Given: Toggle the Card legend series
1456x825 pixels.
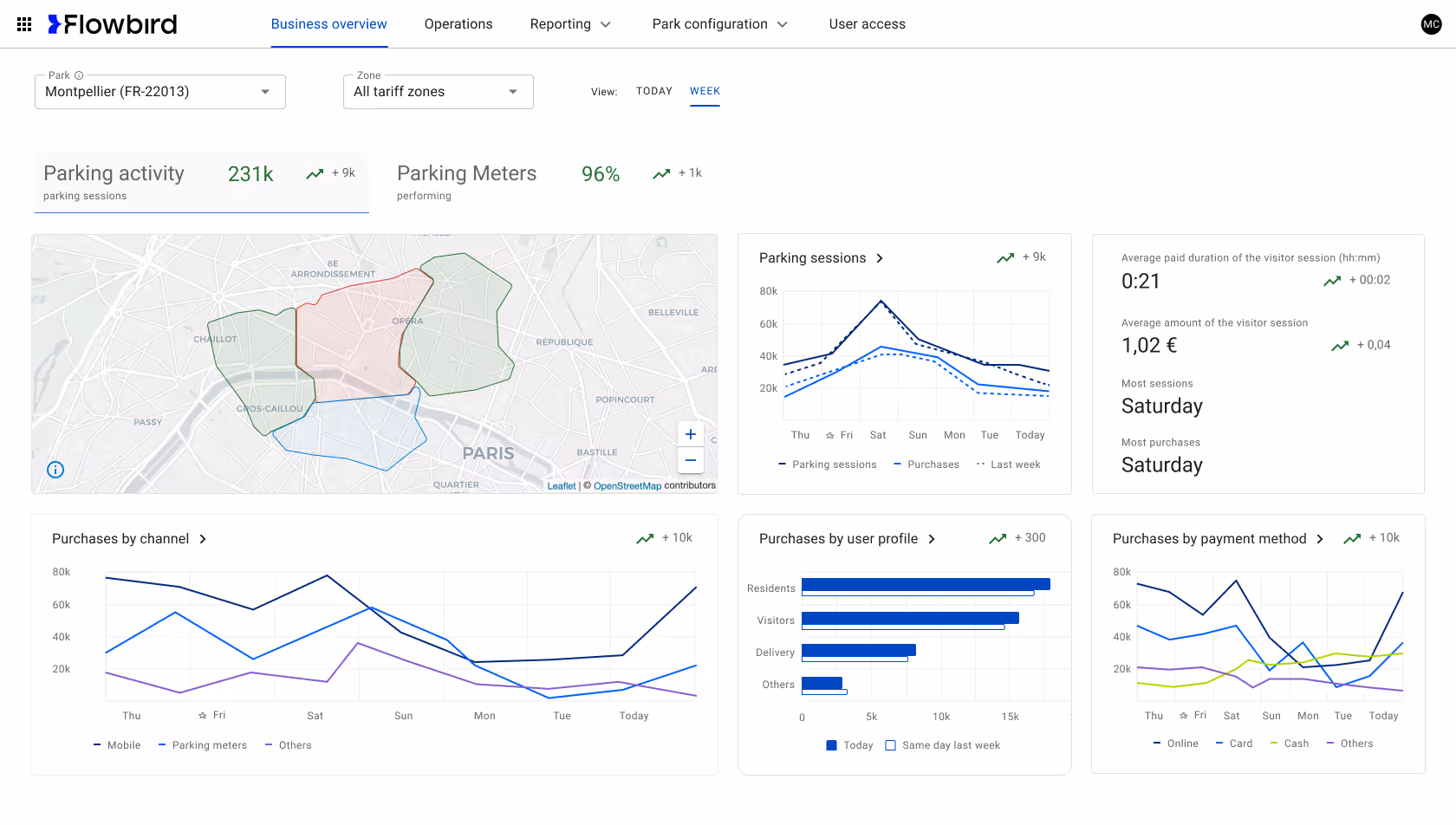Looking at the screenshot, I should pos(1234,744).
